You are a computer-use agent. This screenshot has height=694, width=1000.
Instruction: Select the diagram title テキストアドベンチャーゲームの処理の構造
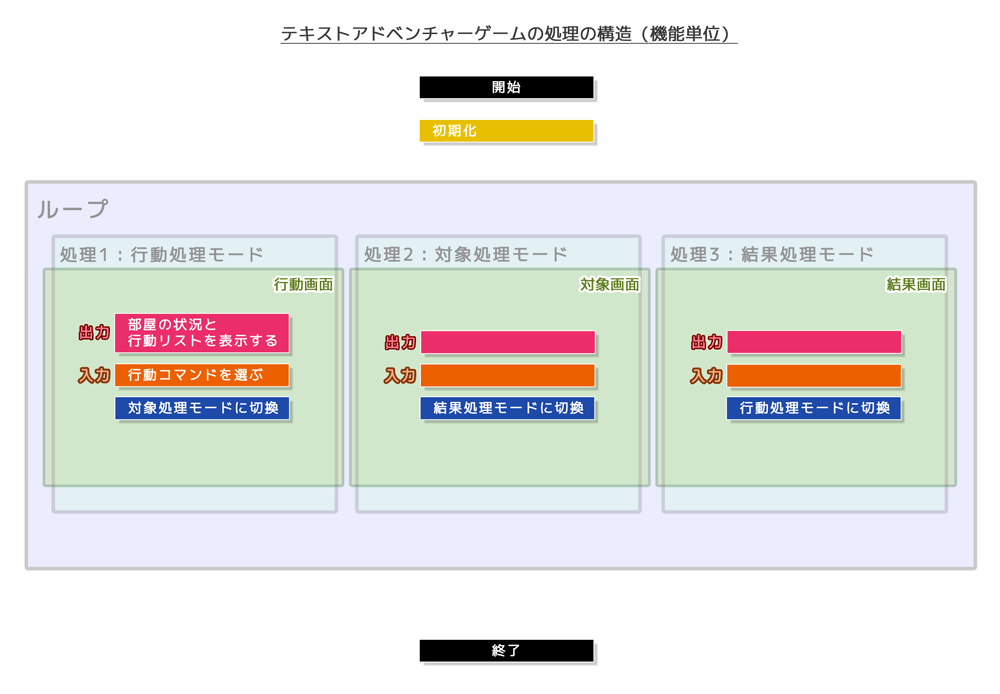(457, 33)
